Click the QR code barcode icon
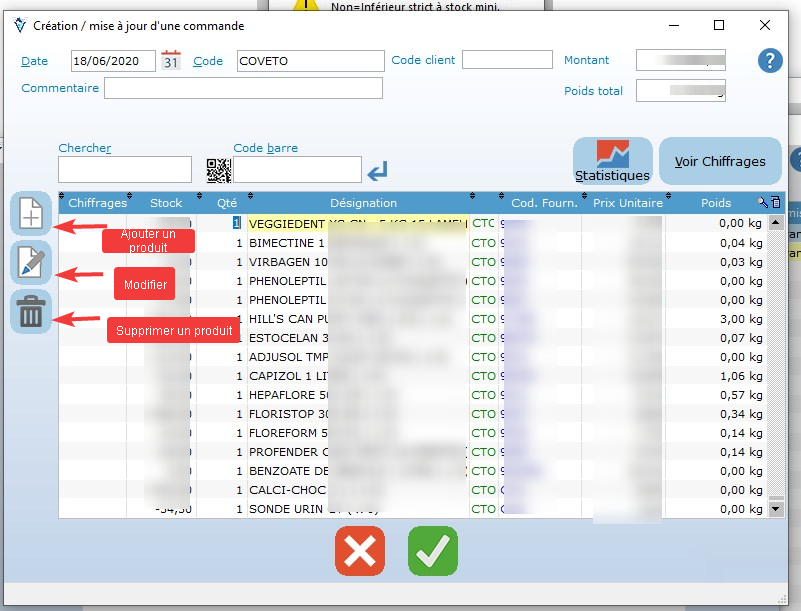The height and width of the screenshot is (611, 801). click(x=219, y=170)
